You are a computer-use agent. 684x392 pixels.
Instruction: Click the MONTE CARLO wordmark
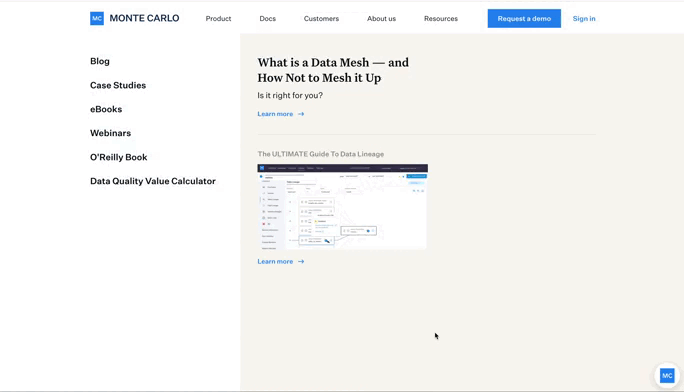click(x=144, y=18)
